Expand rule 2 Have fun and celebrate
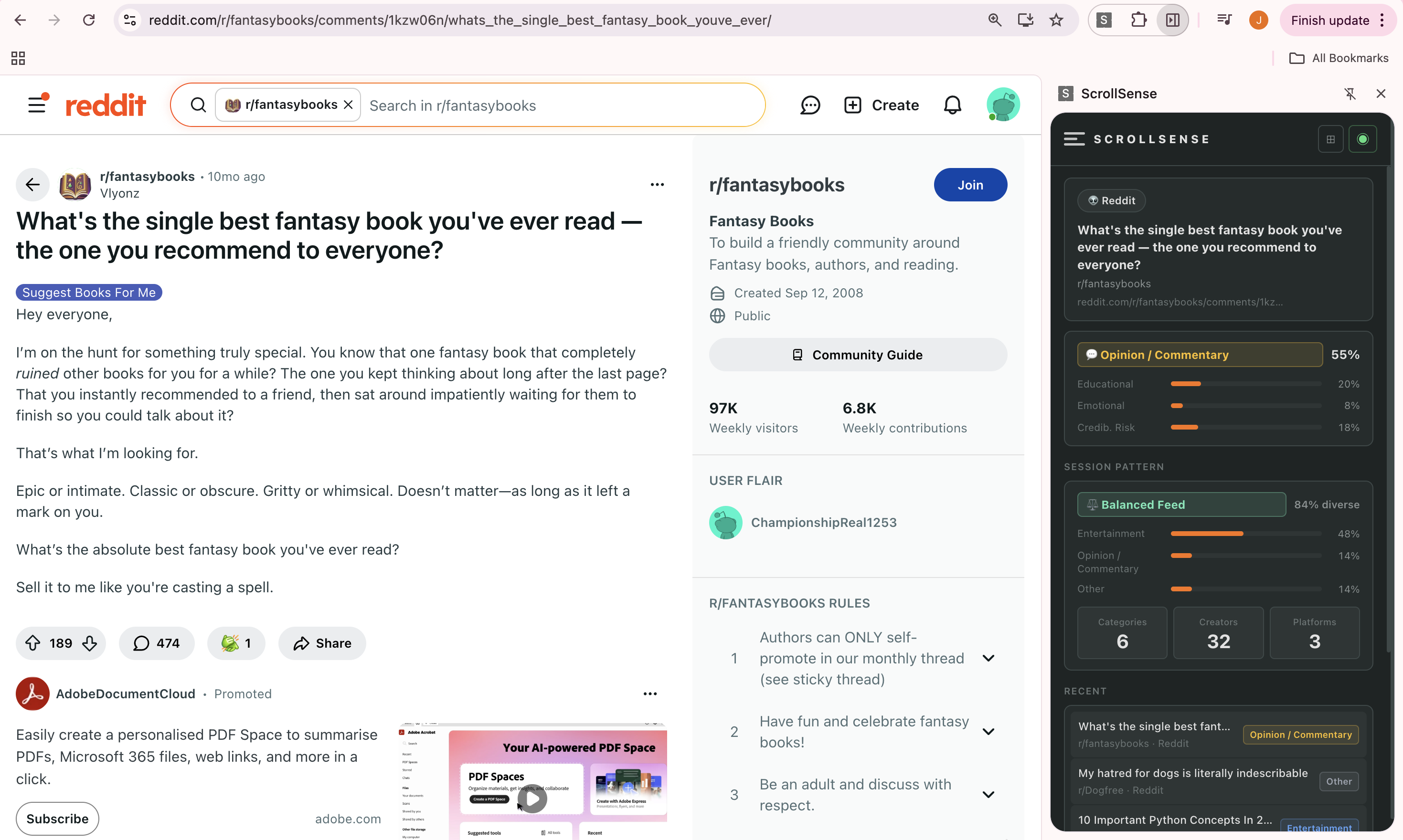 pyautogui.click(x=988, y=732)
